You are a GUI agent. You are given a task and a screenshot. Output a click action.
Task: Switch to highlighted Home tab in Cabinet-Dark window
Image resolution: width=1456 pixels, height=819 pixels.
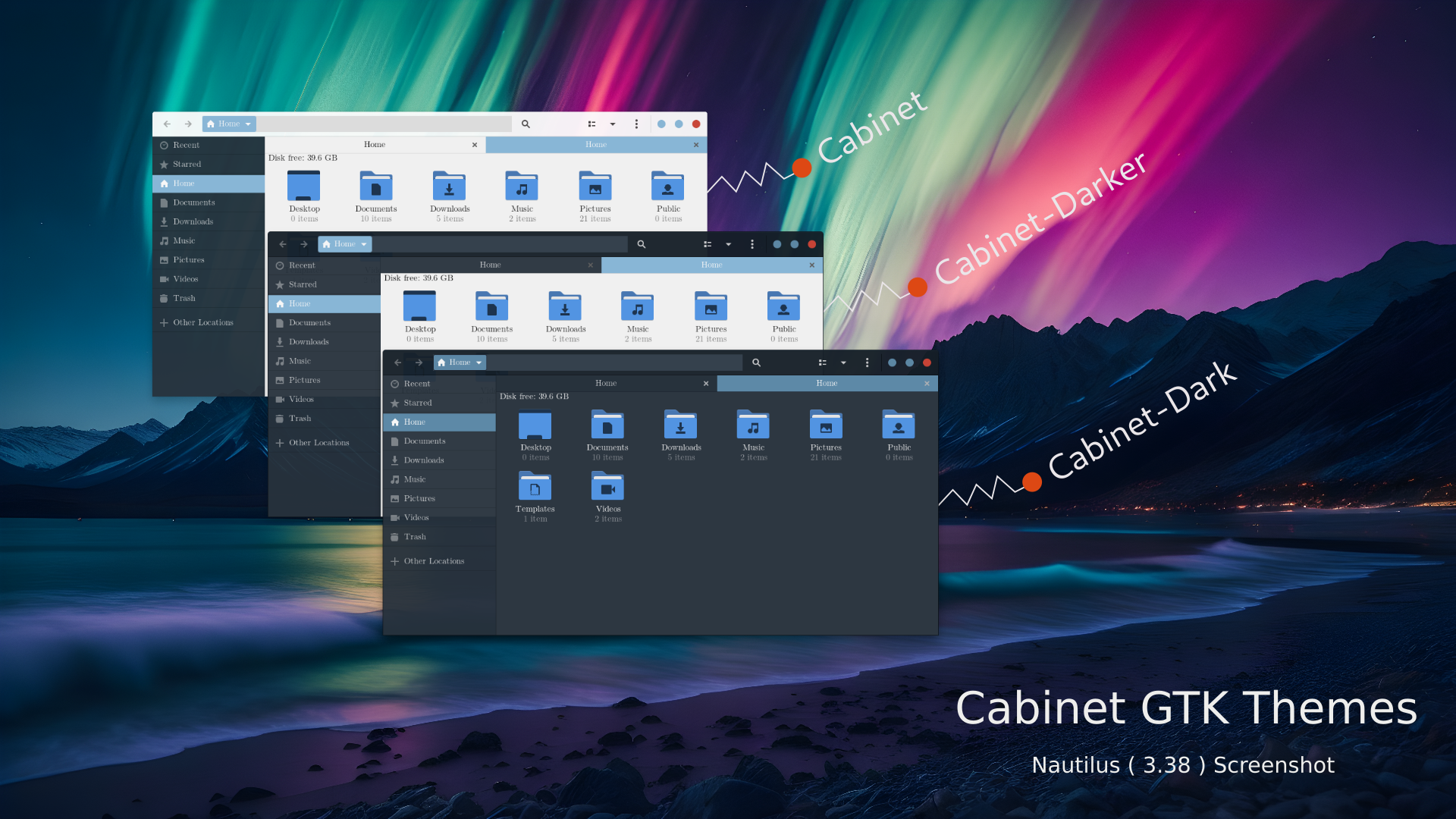click(x=827, y=383)
